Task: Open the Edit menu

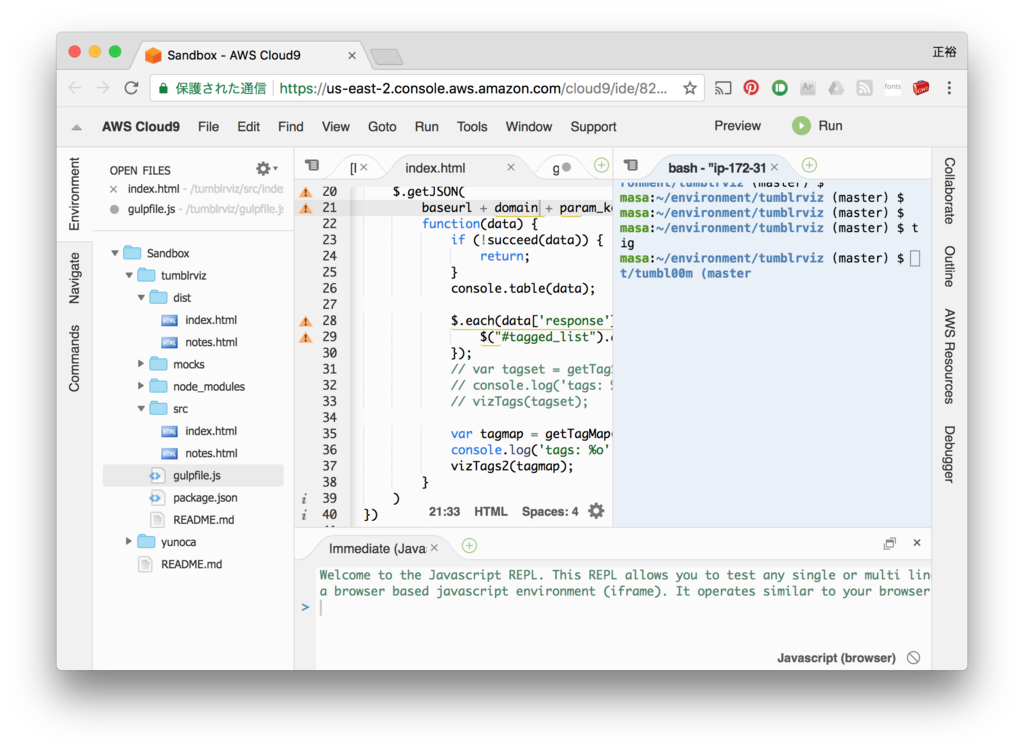Action: click(x=248, y=127)
